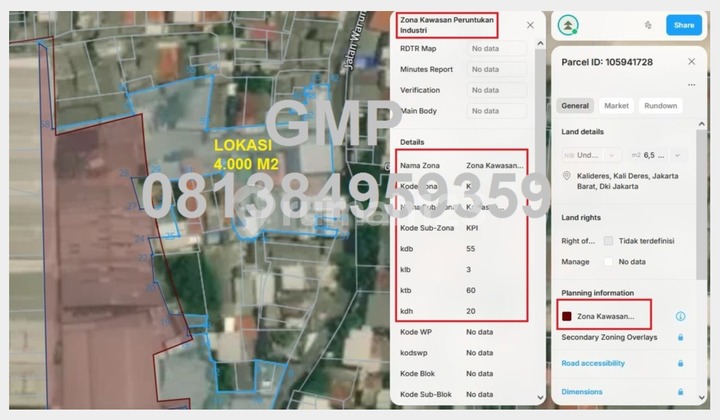This screenshot has height=420, width=720.
Task: Click Secondary Zoning Overlays label
Action: [609, 337]
